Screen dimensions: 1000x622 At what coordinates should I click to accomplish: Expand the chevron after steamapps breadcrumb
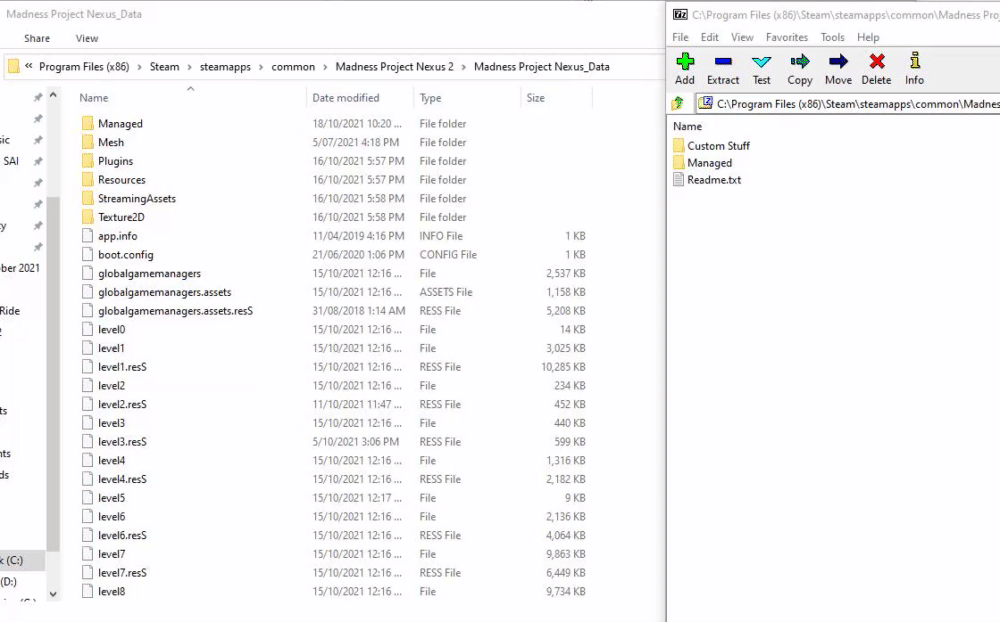click(261, 67)
